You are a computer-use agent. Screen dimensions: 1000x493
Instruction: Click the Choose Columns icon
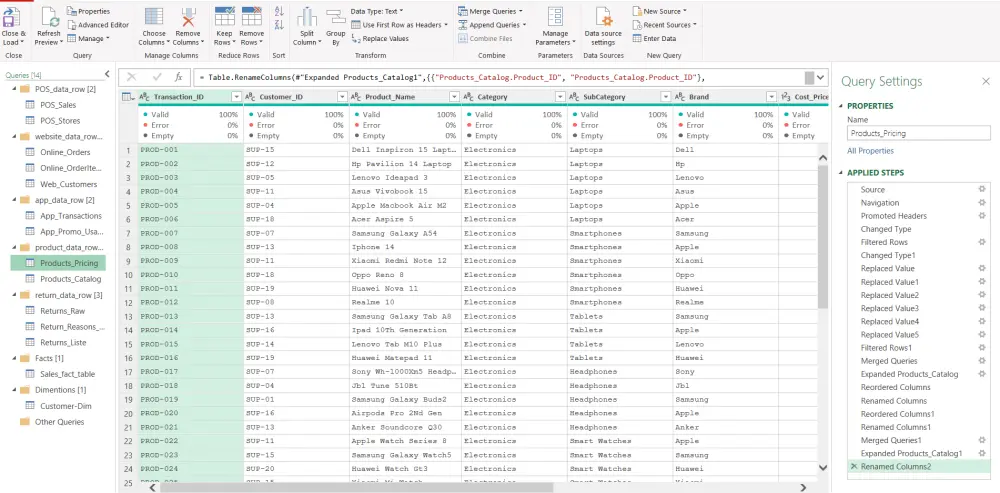tap(154, 17)
